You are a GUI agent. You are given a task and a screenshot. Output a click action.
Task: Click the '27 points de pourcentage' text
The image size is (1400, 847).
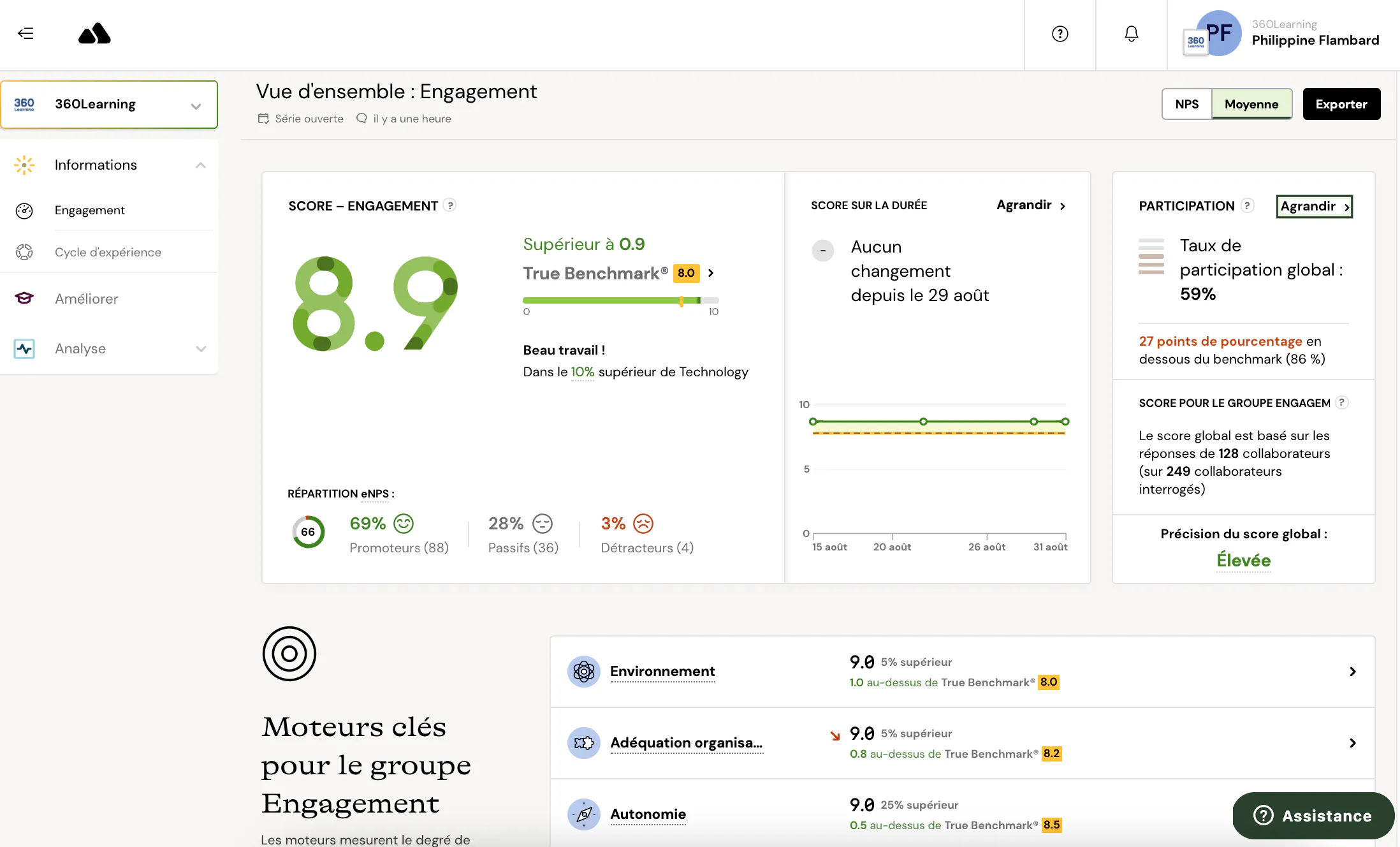1220,341
